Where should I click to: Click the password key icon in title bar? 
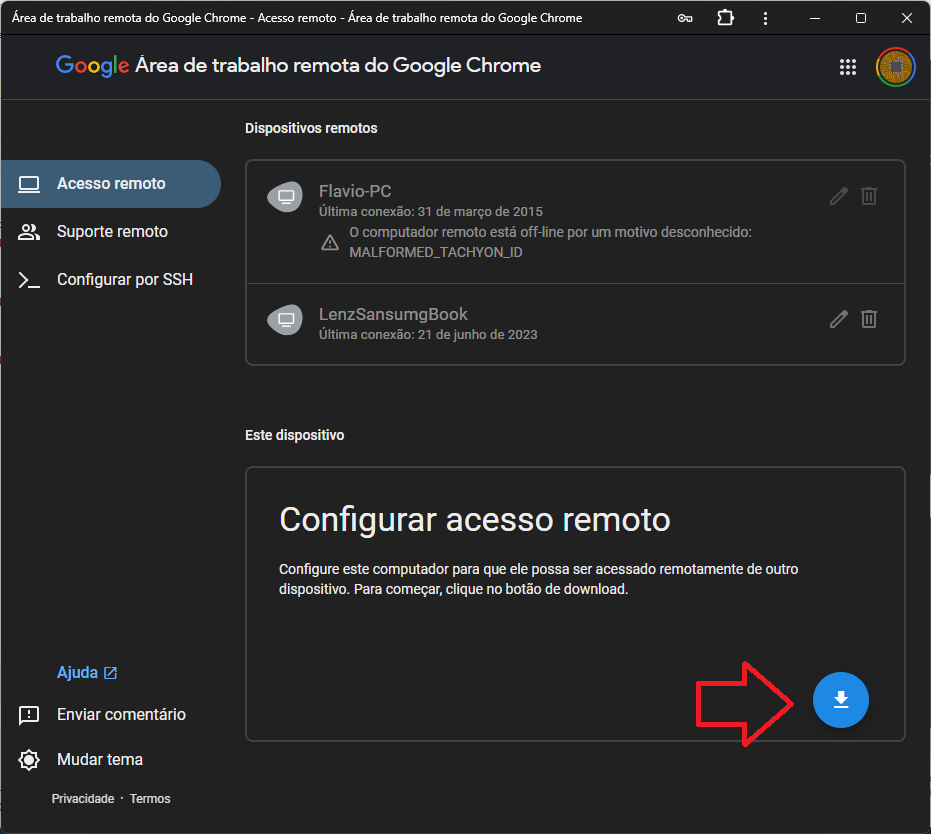(685, 18)
